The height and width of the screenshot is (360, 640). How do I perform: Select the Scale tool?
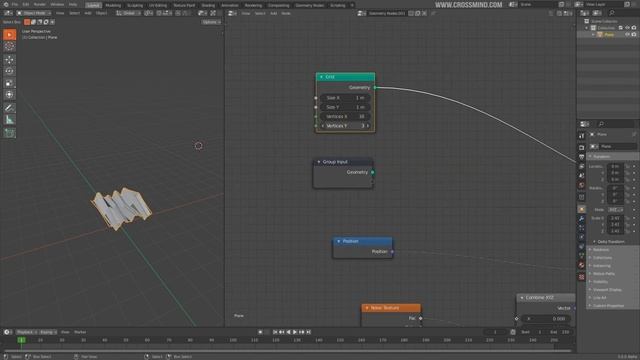[9, 83]
